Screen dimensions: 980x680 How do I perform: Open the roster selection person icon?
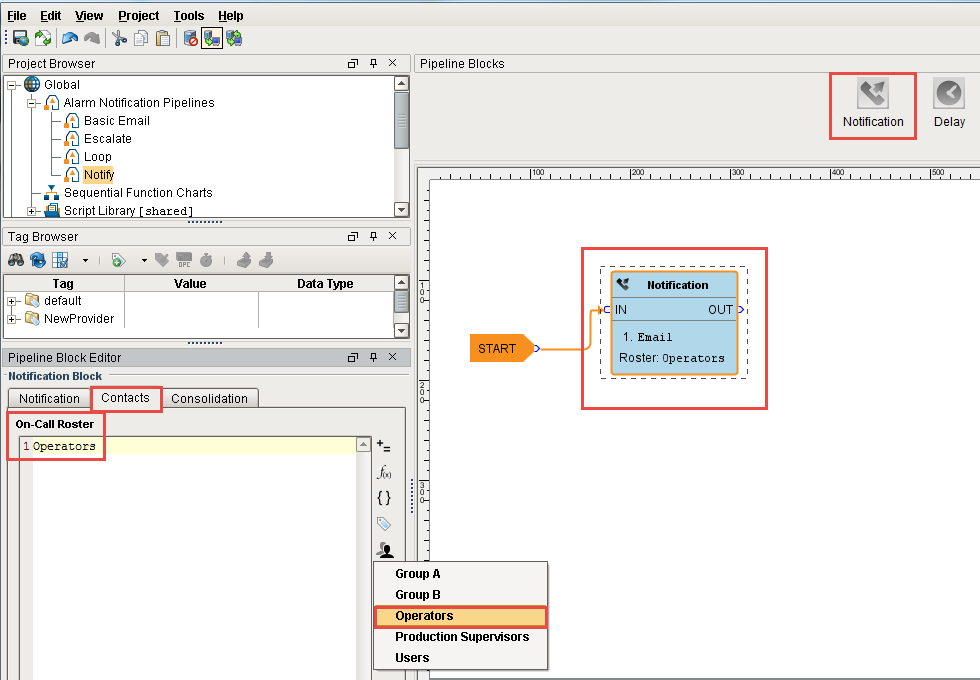click(x=385, y=549)
